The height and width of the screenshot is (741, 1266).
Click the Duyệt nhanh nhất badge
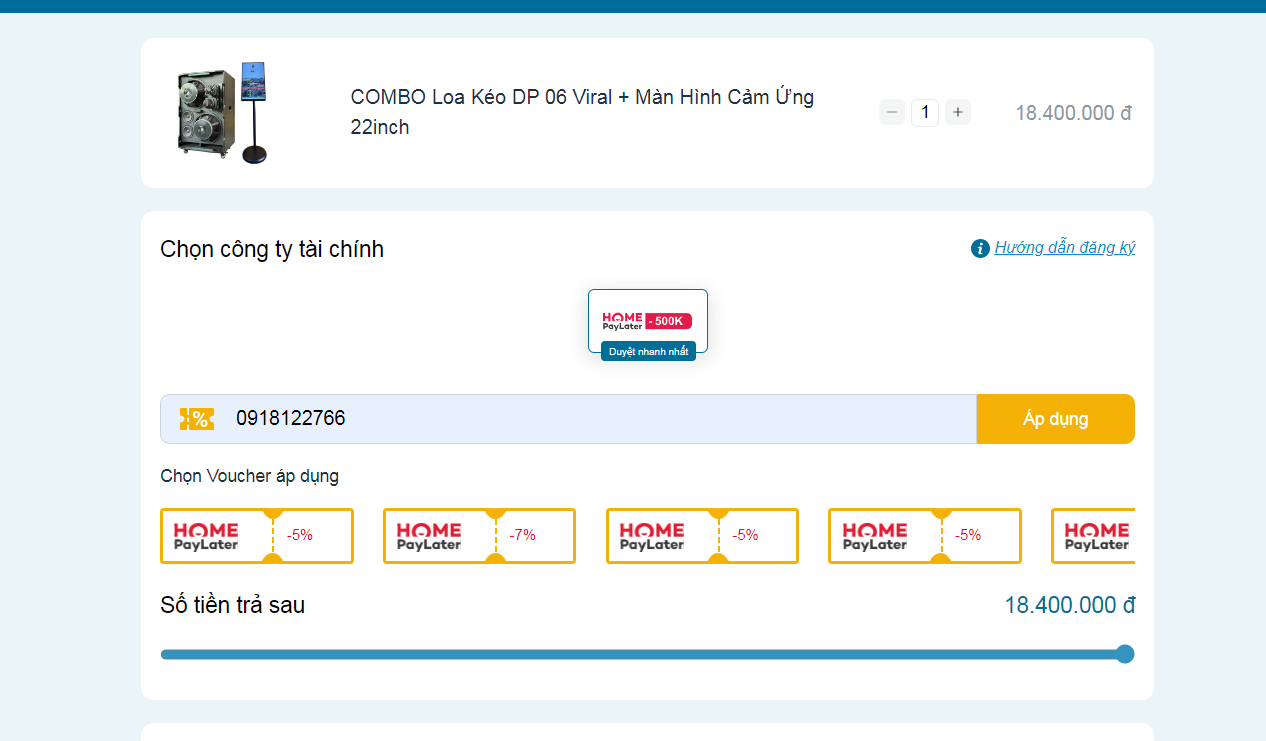(x=648, y=352)
